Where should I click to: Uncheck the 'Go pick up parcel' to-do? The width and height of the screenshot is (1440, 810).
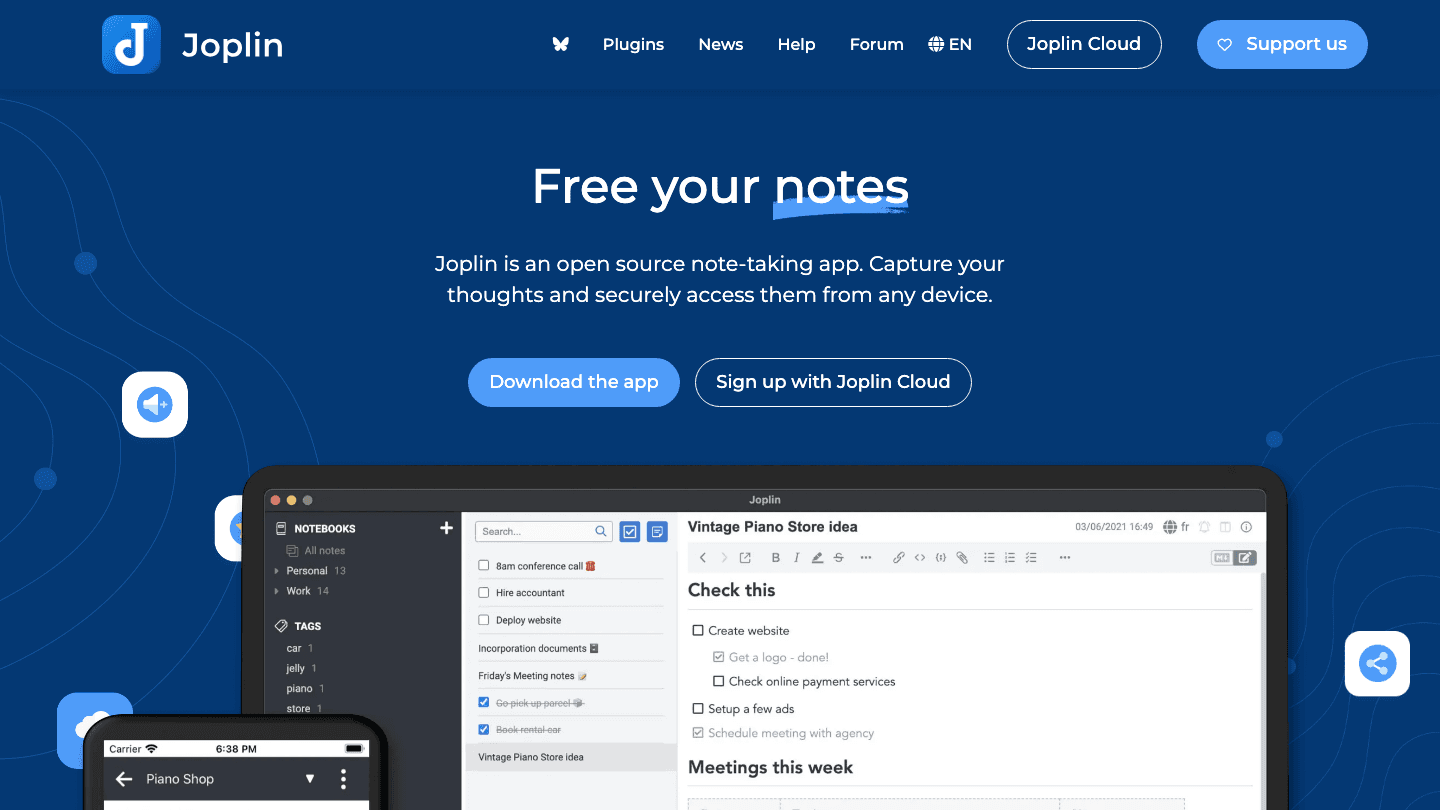click(484, 703)
